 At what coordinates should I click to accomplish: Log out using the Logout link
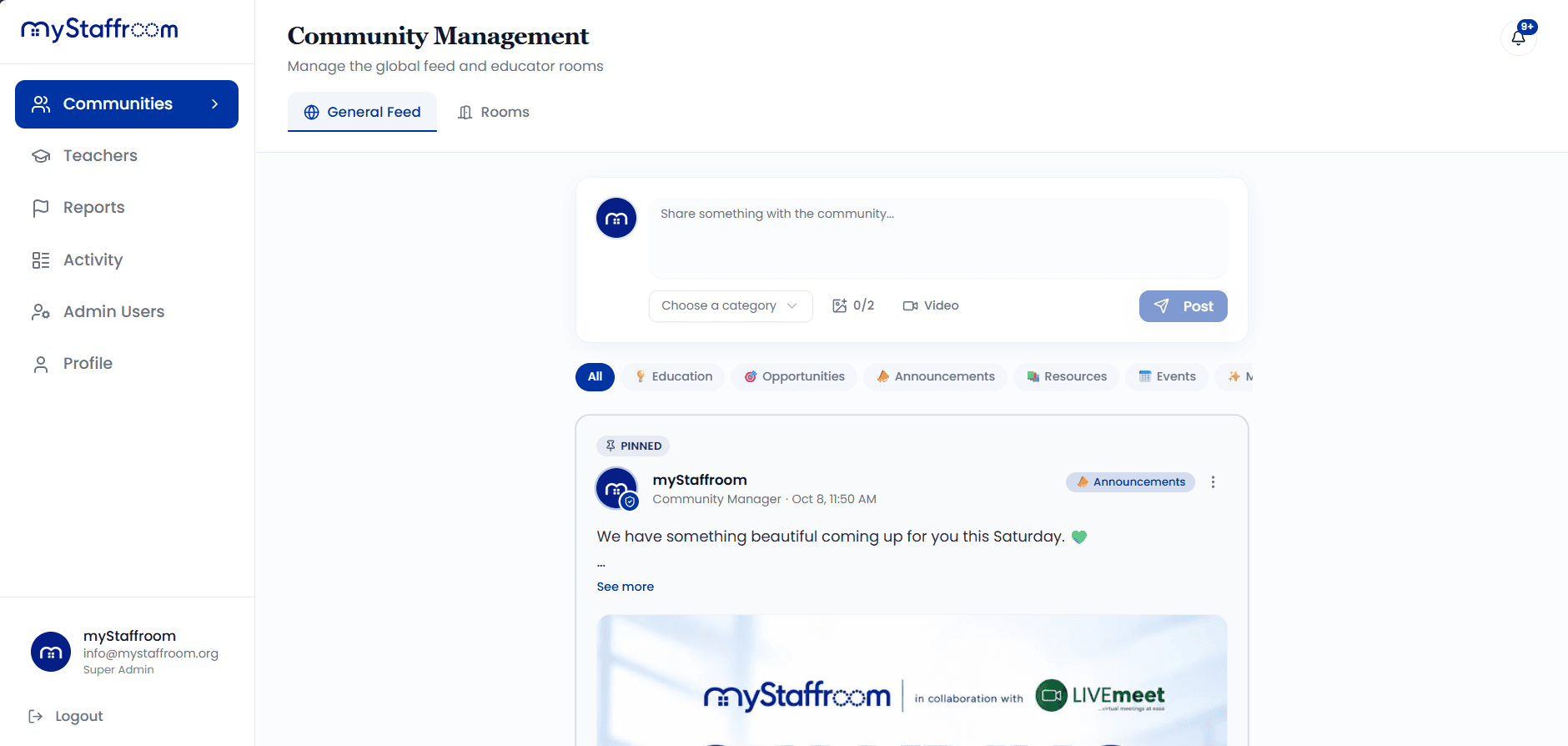(66, 716)
